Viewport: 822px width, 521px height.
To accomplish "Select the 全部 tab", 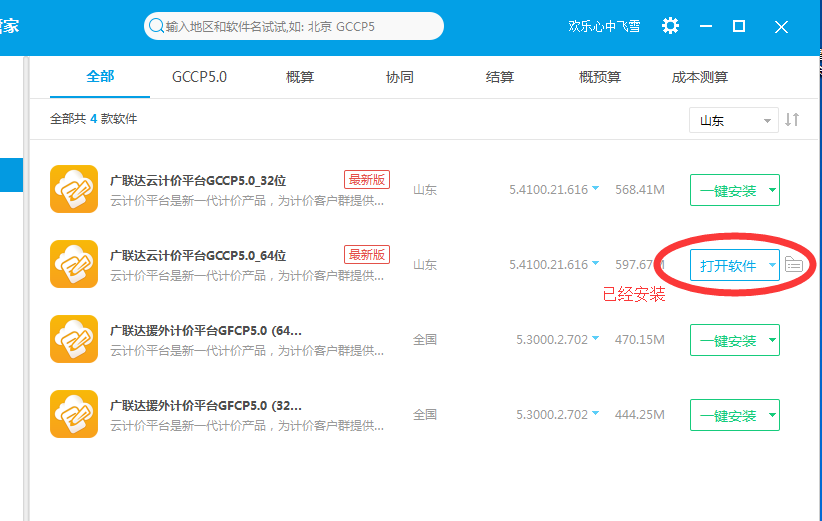I will click(100, 77).
